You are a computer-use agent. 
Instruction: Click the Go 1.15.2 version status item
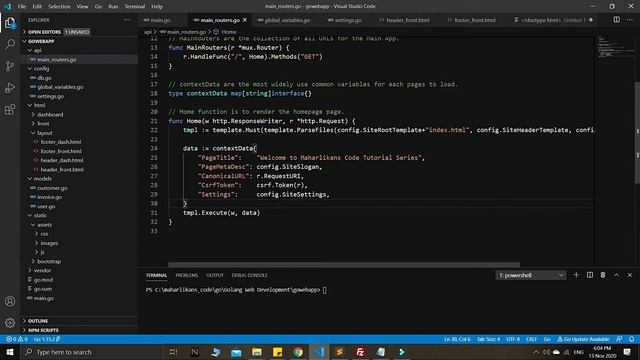click(47, 339)
